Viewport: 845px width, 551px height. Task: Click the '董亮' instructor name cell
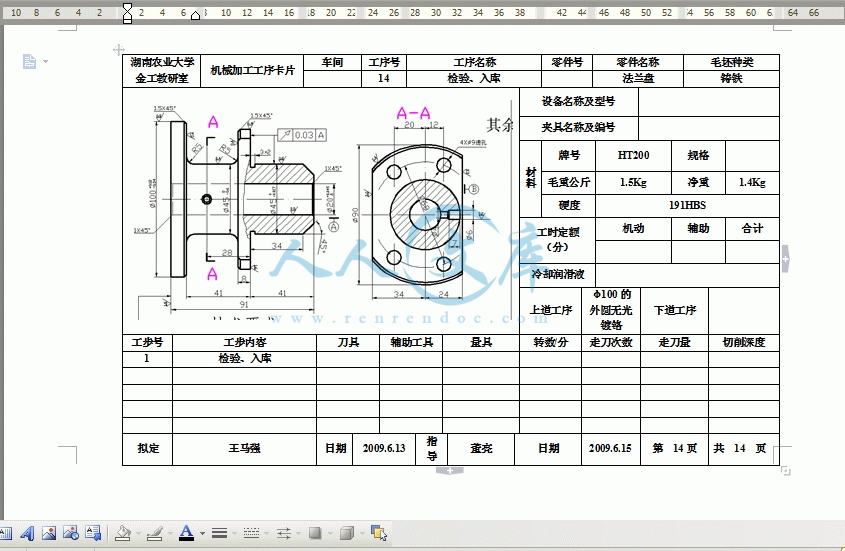point(481,449)
